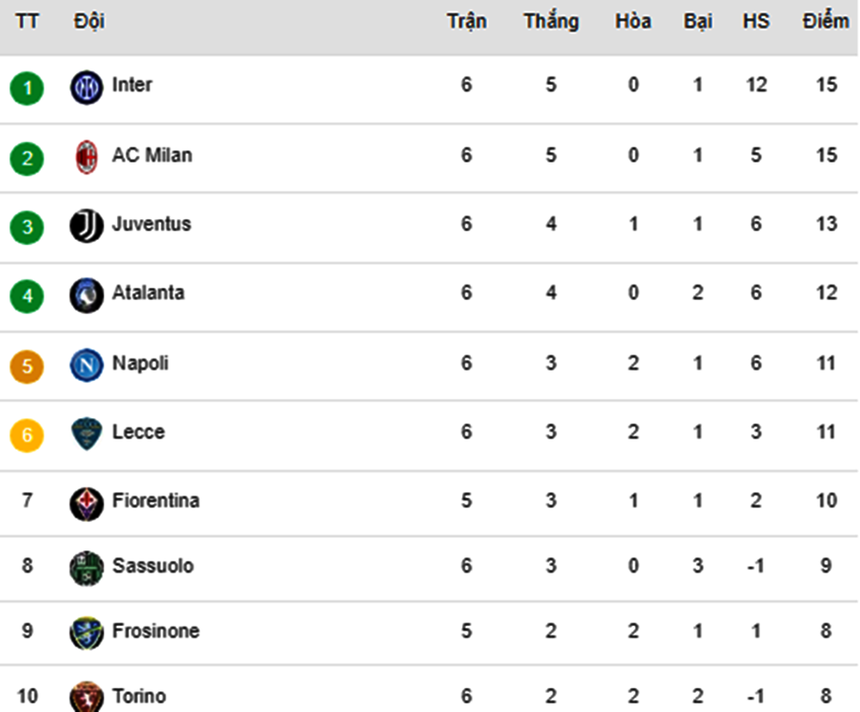Click the Torino club crest
Image resolution: width=860 pixels, height=712 pixels.
87,697
